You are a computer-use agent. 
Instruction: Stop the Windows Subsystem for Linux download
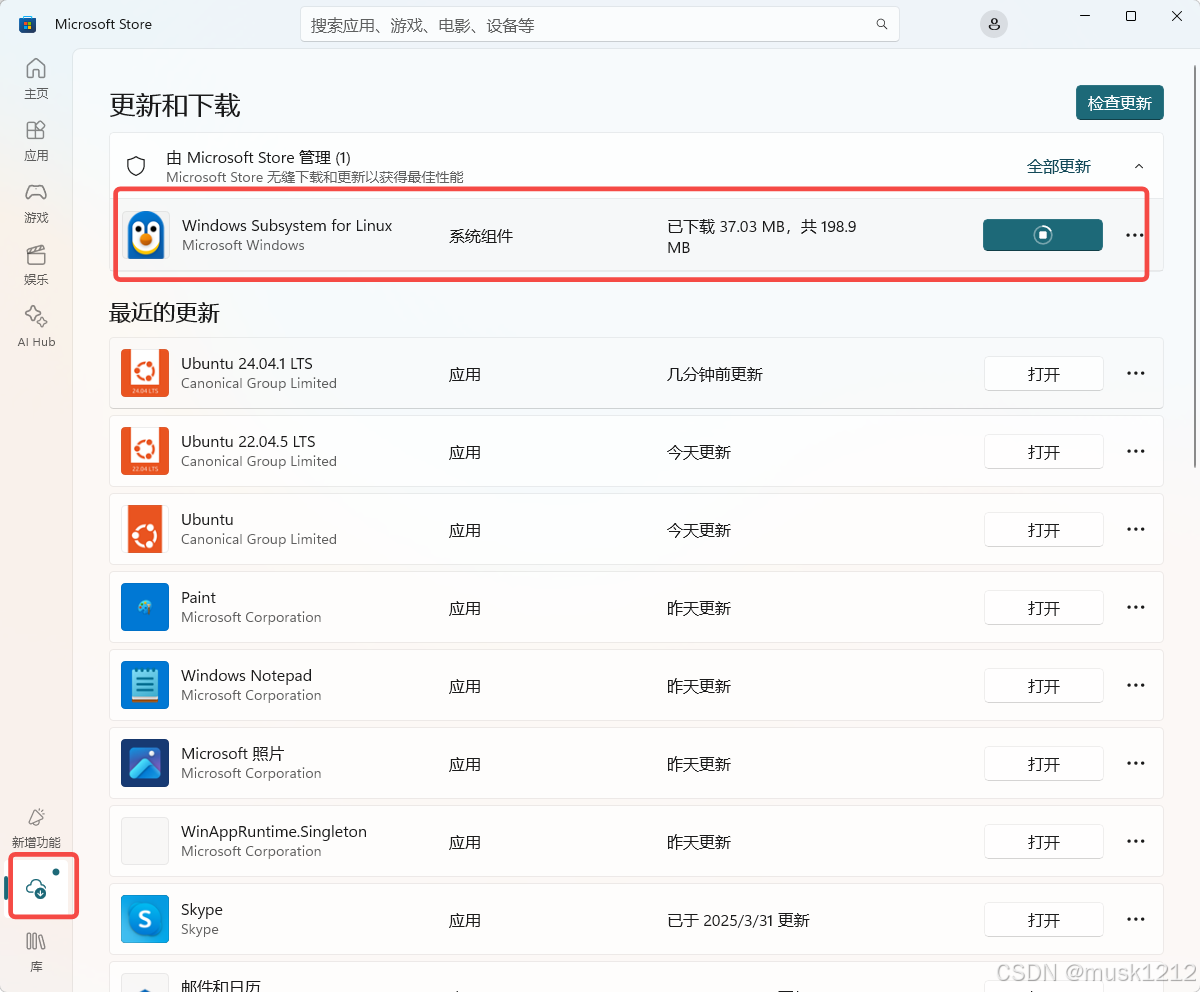[x=1043, y=235]
